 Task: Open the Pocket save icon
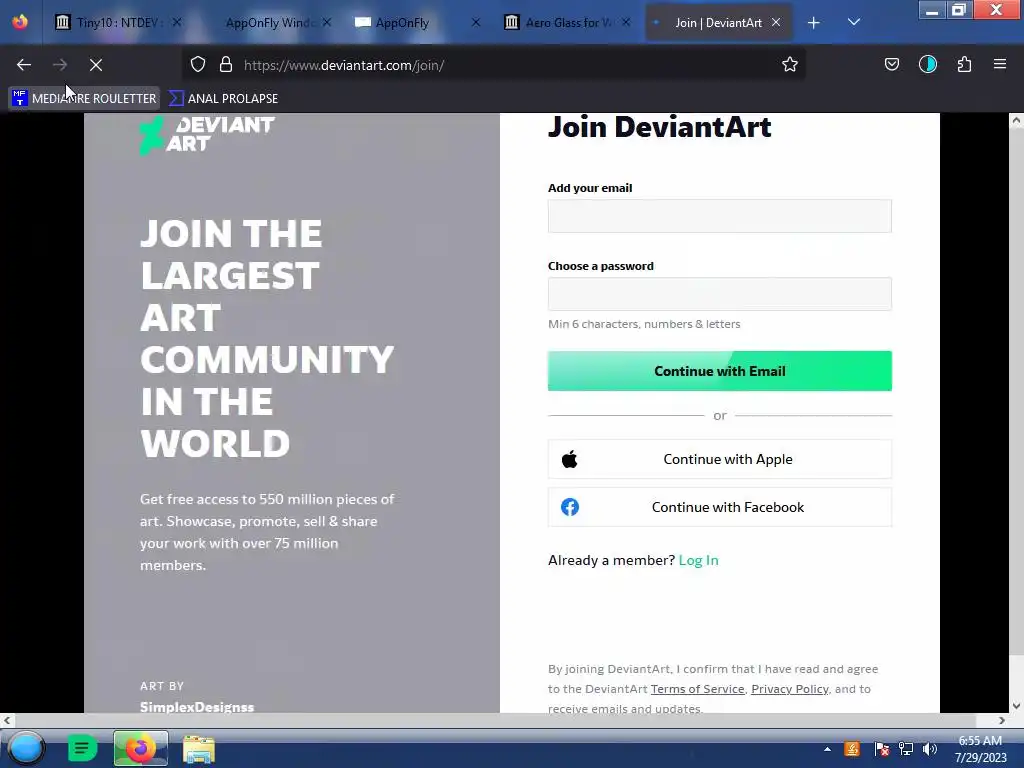pyautogui.click(x=891, y=65)
